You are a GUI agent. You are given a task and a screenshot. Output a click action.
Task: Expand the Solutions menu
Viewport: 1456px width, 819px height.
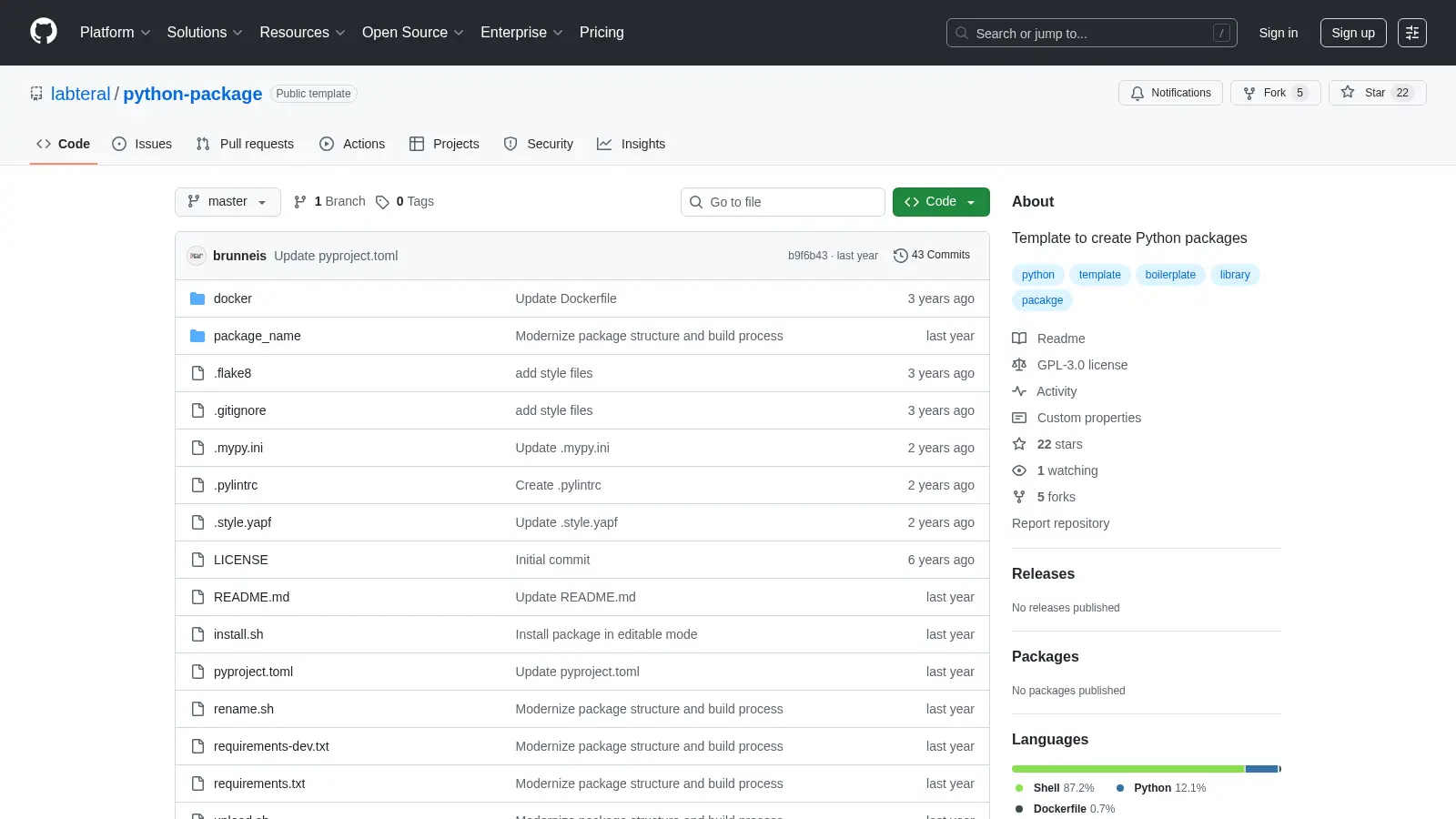205,32
